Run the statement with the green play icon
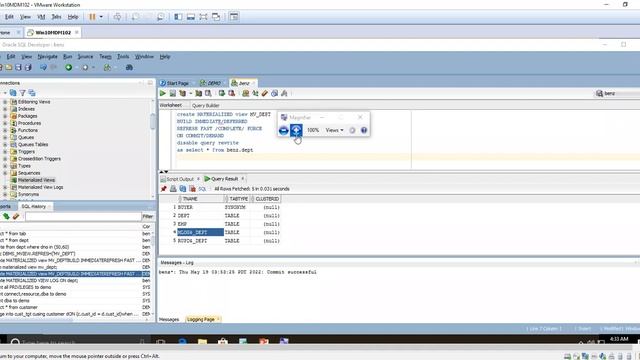 (162, 93)
